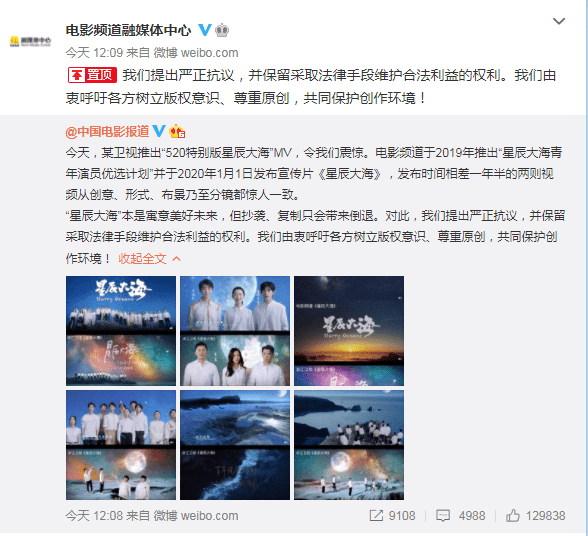Click the collapse arrow after 收起全文

(x=176, y=259)
